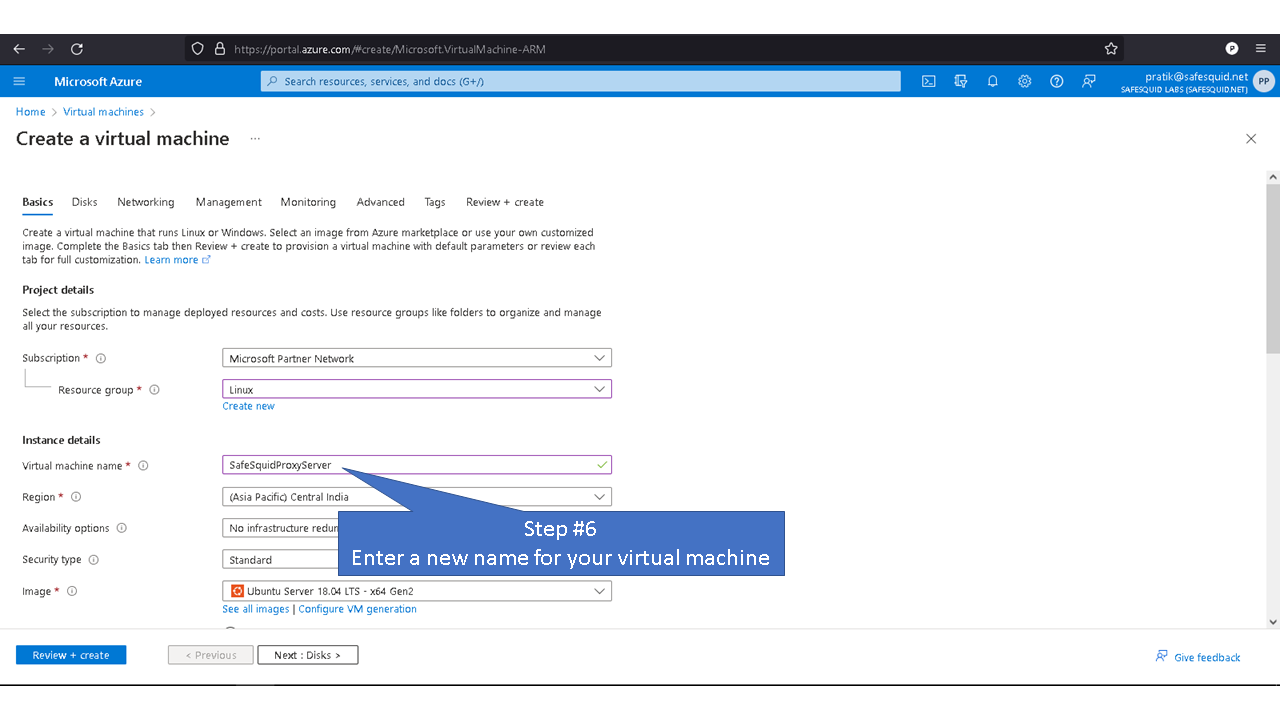Click the info icon beside Virtual machine name
The image size is (1280, 720).
click(x=143, y=466)
